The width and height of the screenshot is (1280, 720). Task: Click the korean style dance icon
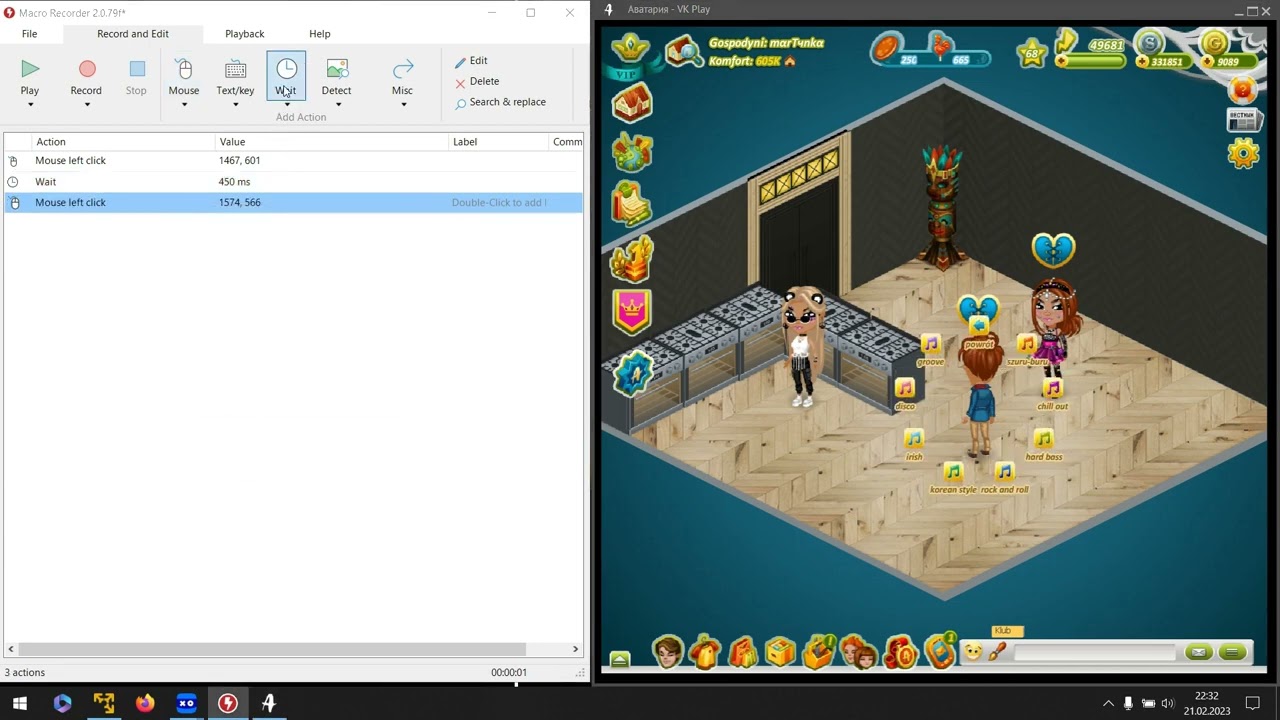(x=953, y=471)
